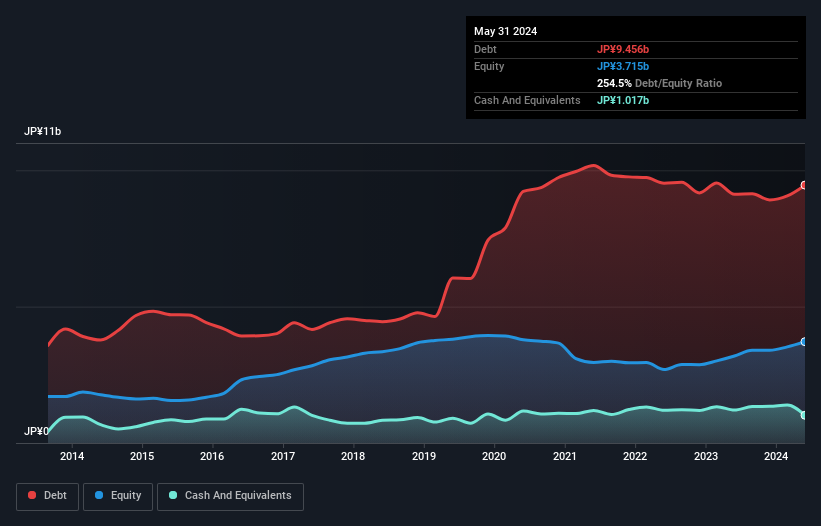Click the JP¥9.456b debt value
The width and height of the screenshot is (821, 526).
[x=623, y=49]
